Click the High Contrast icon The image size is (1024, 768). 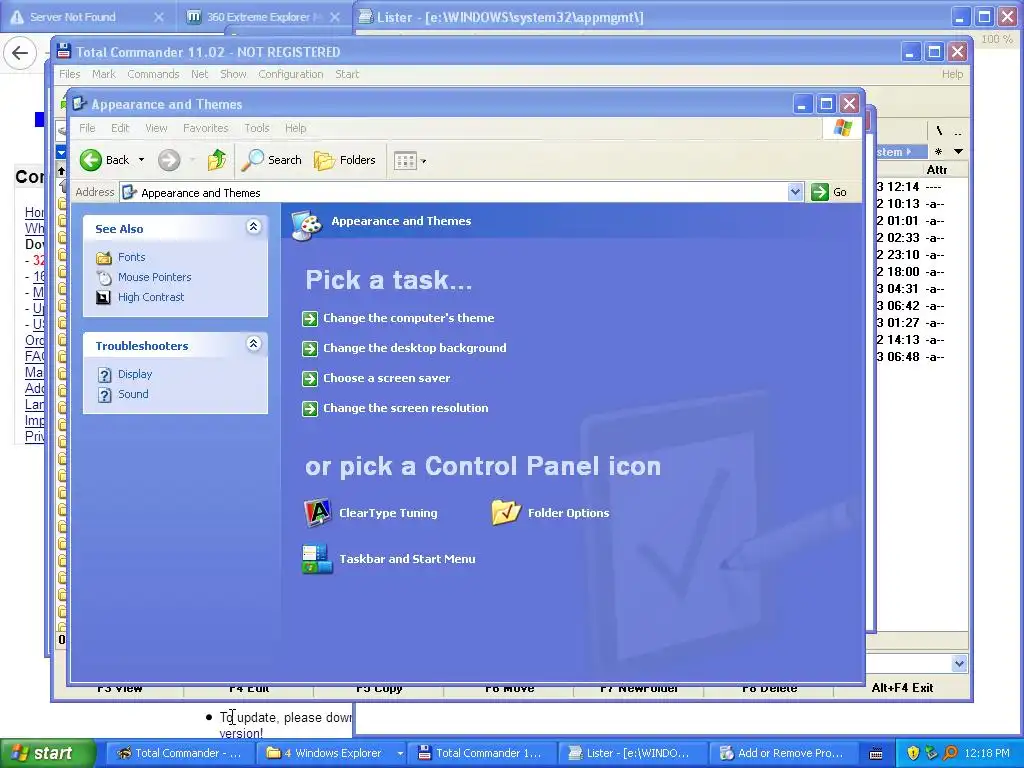(104, 298)
